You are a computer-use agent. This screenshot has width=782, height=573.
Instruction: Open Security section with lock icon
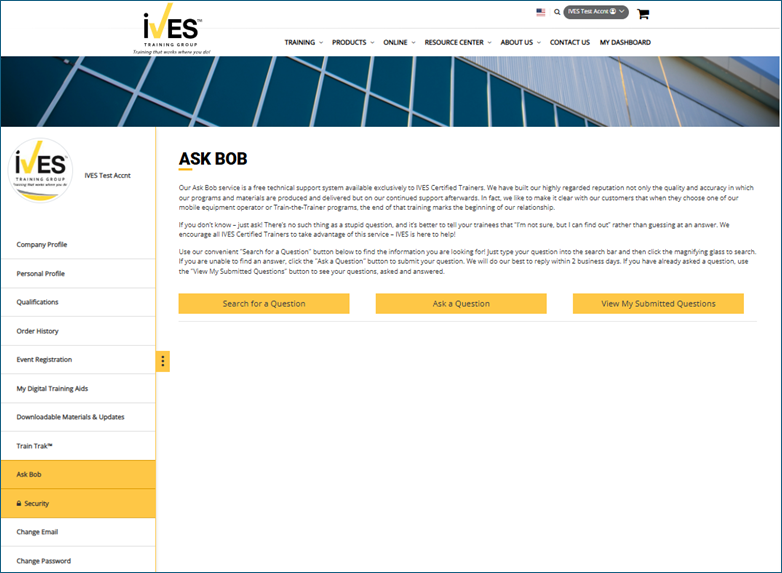(x=36, y=504)
